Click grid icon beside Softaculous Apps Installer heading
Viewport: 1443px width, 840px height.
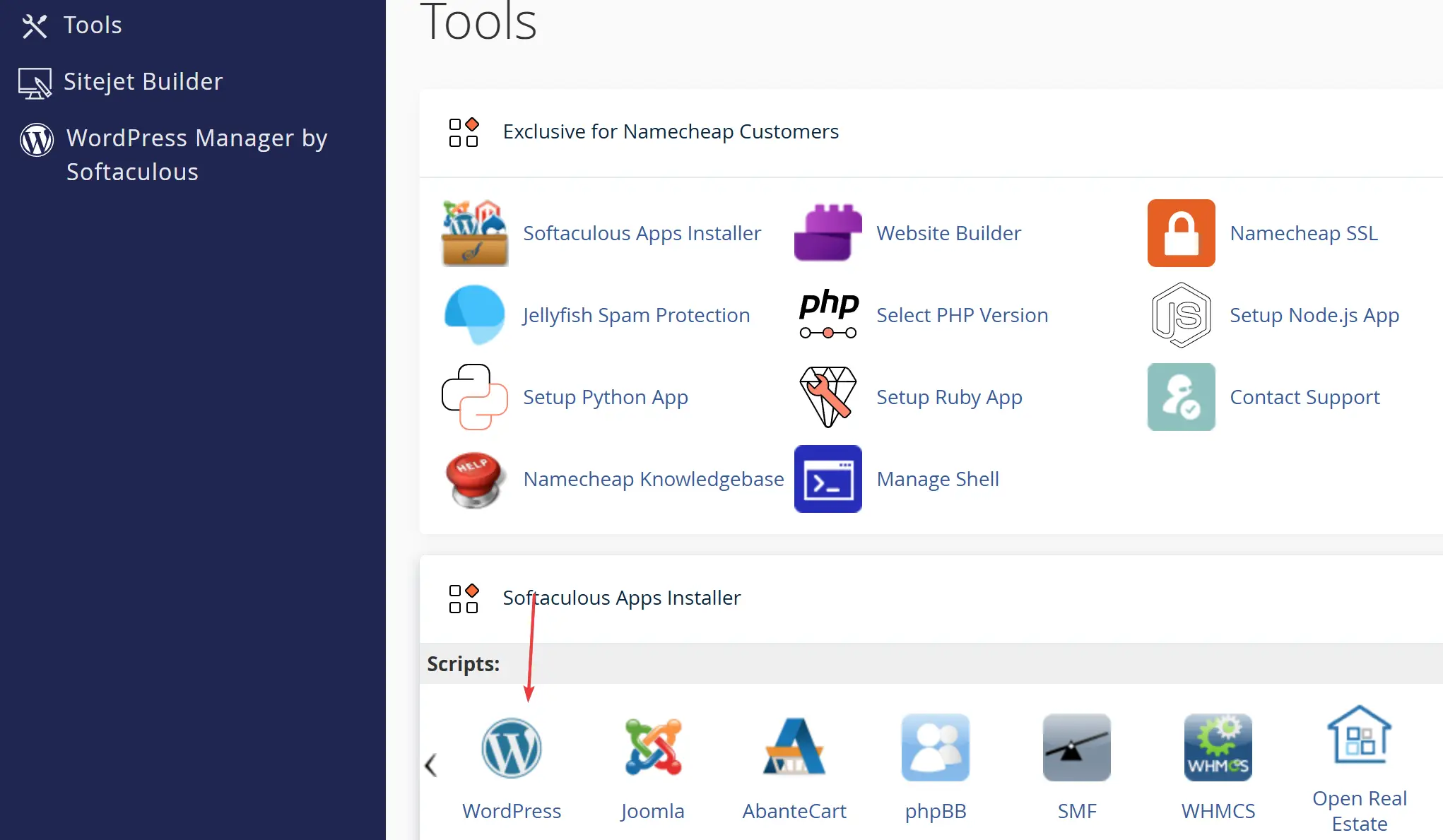point(464,598)
